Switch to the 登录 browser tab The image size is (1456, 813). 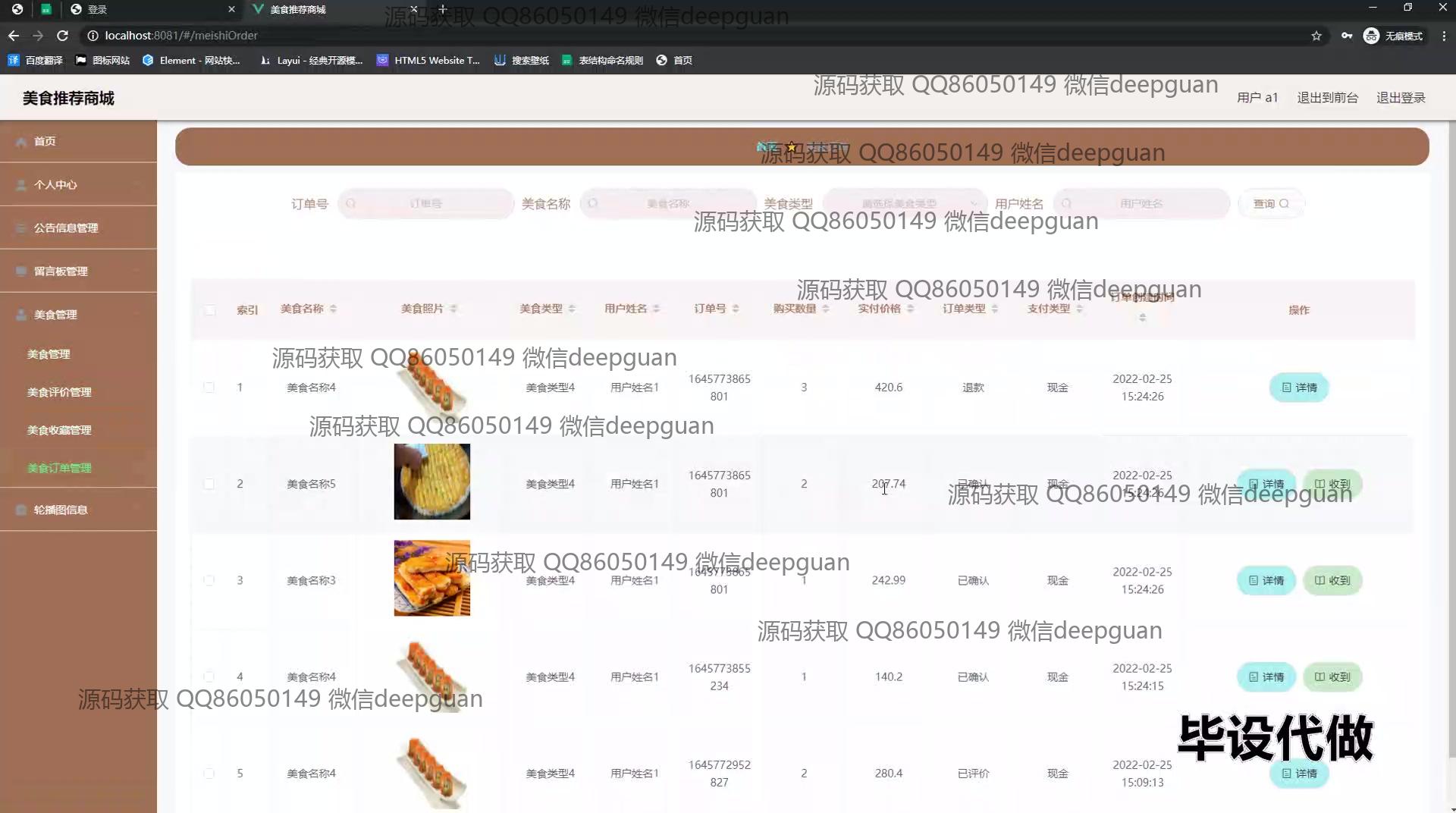[152, 9]
